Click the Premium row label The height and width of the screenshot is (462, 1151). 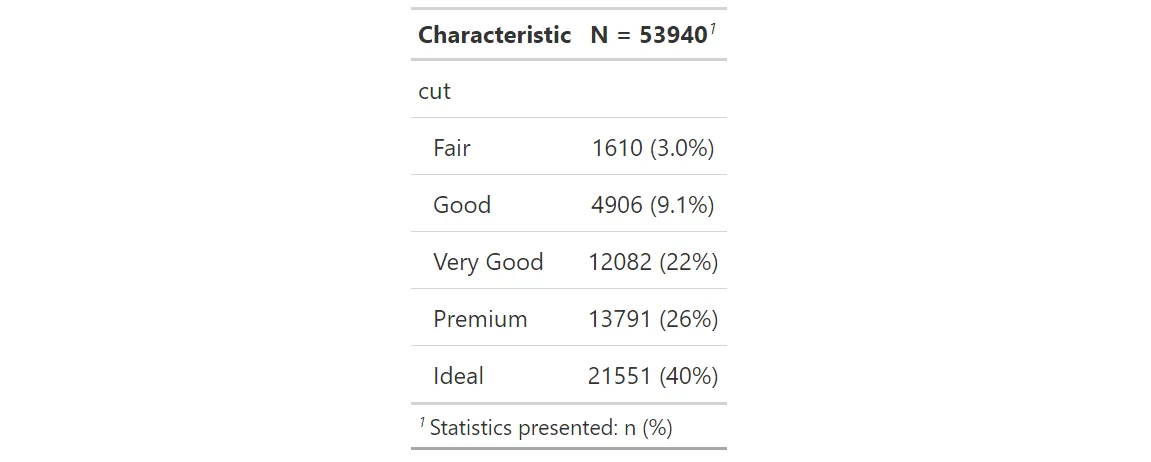pos(479,319)
